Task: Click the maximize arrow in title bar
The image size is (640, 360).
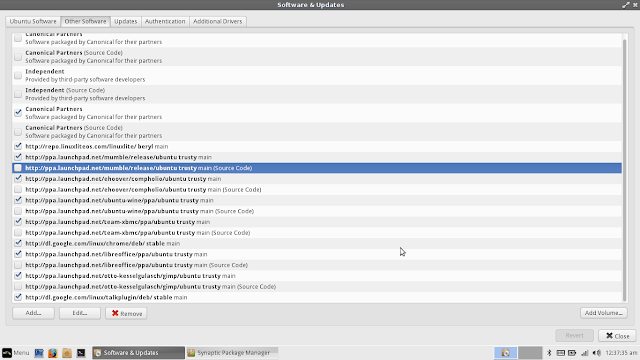Action: [626, 5]
